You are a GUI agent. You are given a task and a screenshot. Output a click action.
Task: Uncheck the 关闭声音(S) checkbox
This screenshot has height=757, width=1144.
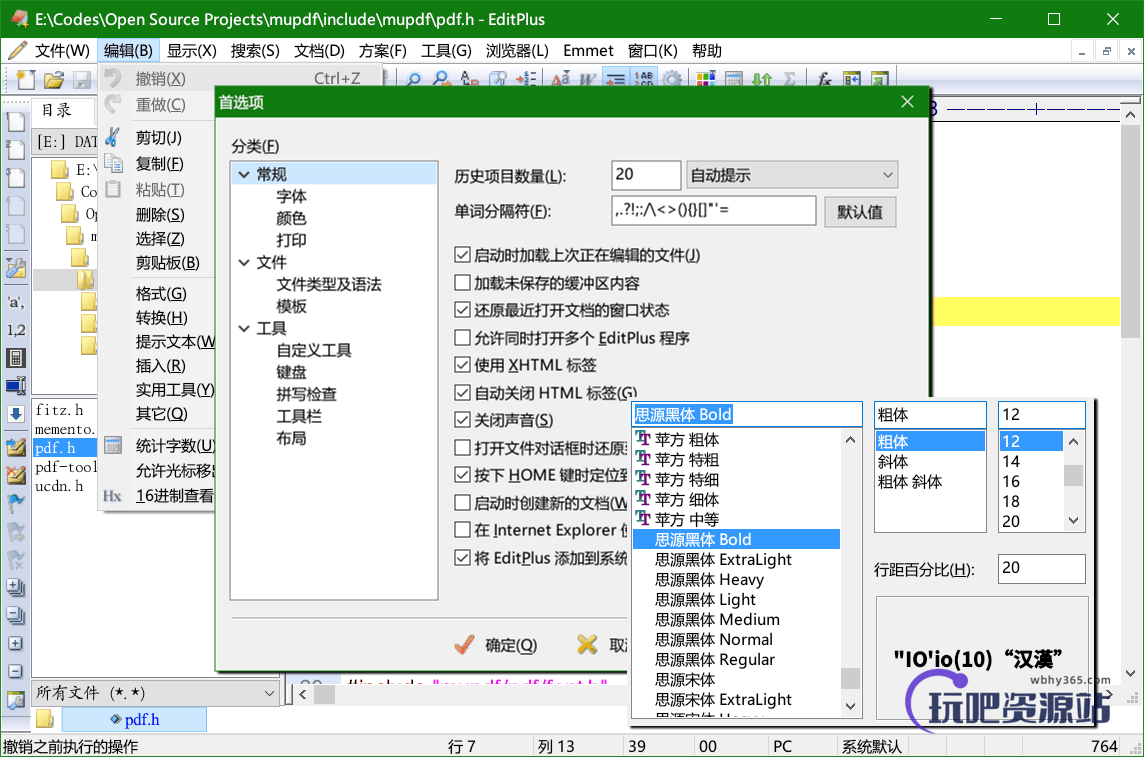pyautogui.click(x=462, y=420)
